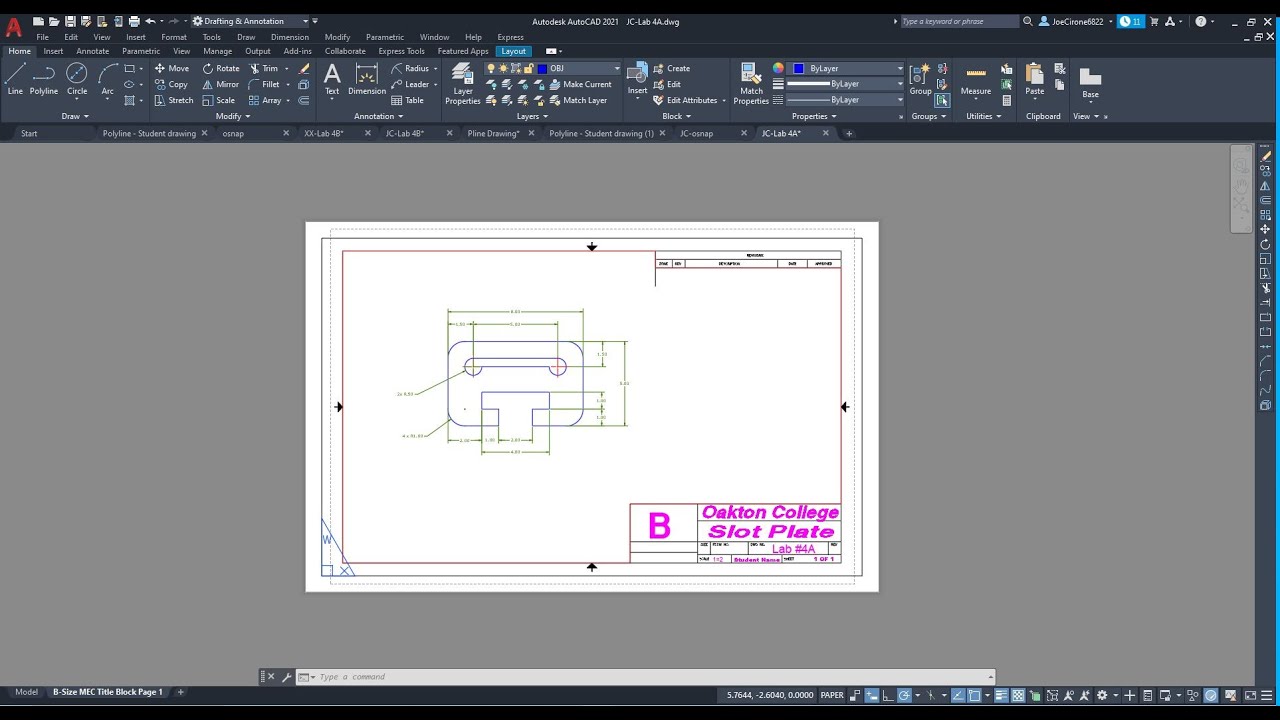Toggle infer constraints button in status bar

[857, 695]
